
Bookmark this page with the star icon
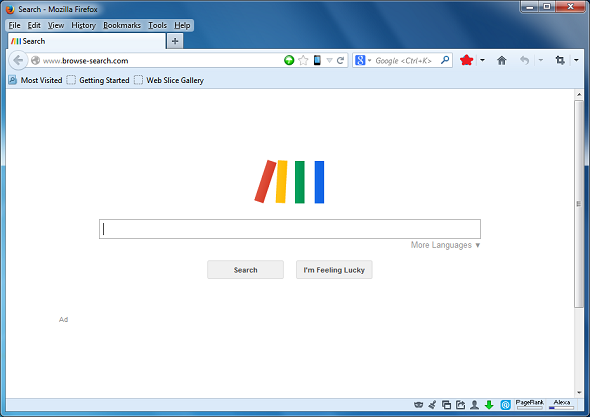303,60
